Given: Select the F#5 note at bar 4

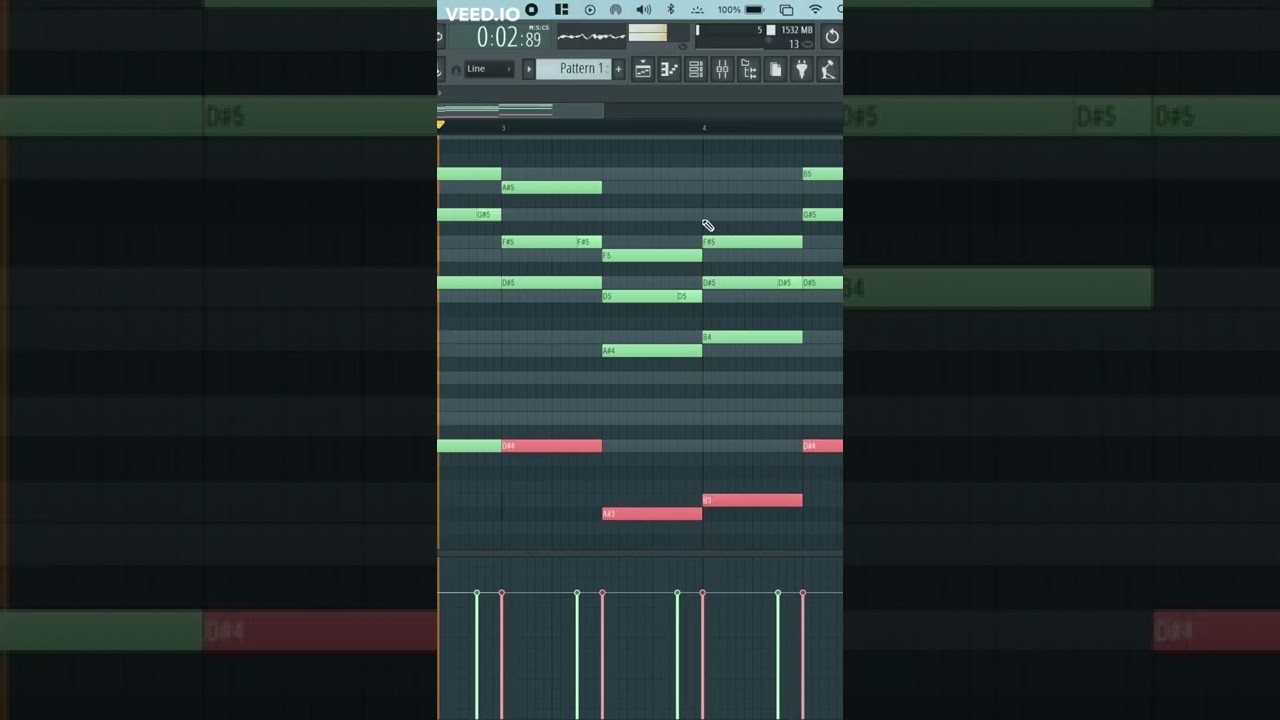Looking at the screenshot, I should tap(752, 242).
